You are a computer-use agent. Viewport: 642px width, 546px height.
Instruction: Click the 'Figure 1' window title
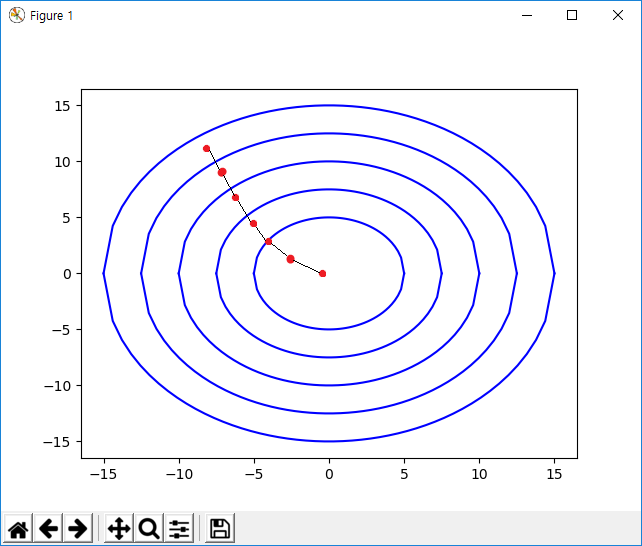51,16
